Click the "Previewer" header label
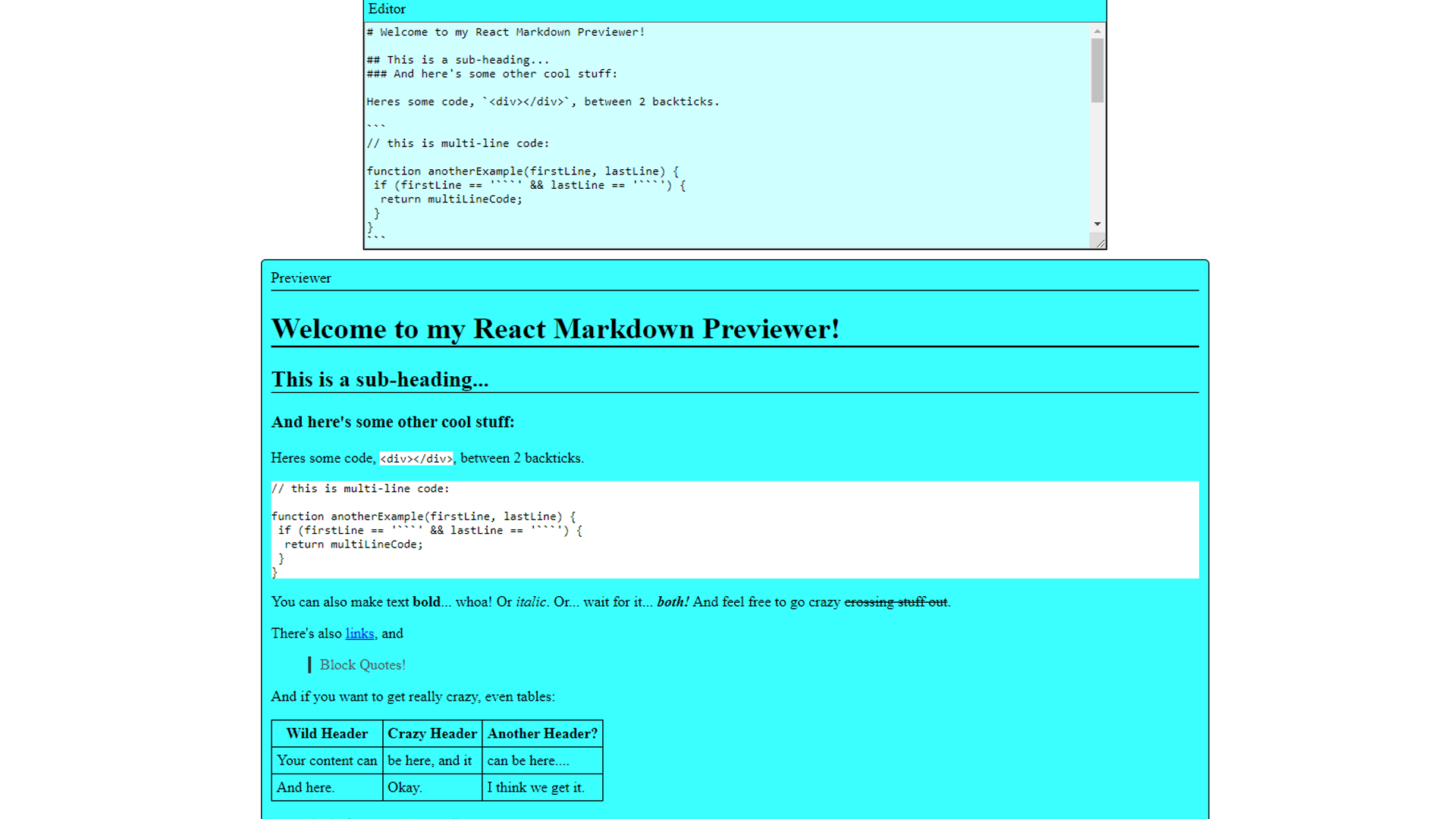Viewport: 1456px width, 819px height. [x=301, y=278]
